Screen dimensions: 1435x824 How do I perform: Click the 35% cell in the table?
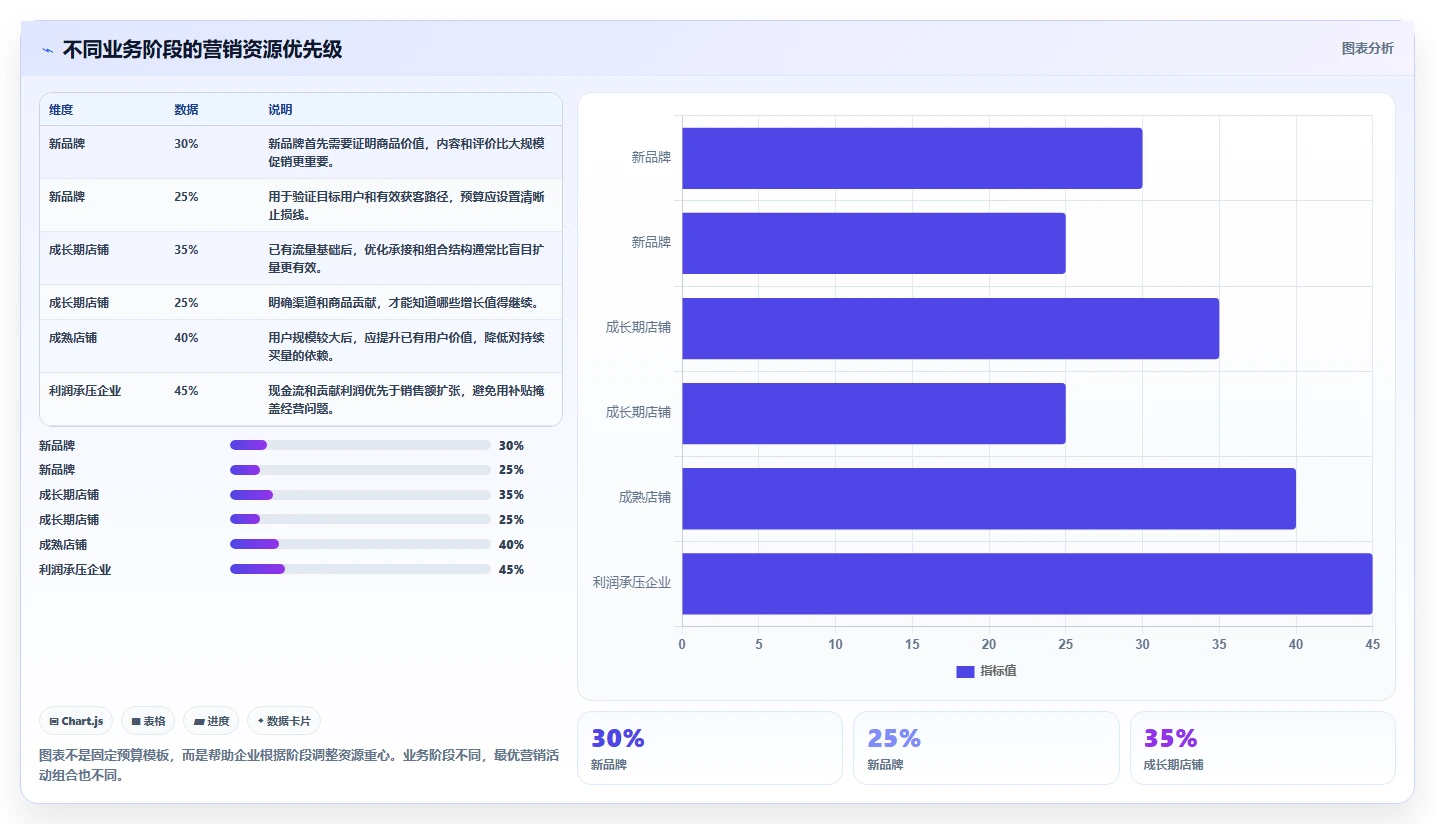(x=186, y=250)
